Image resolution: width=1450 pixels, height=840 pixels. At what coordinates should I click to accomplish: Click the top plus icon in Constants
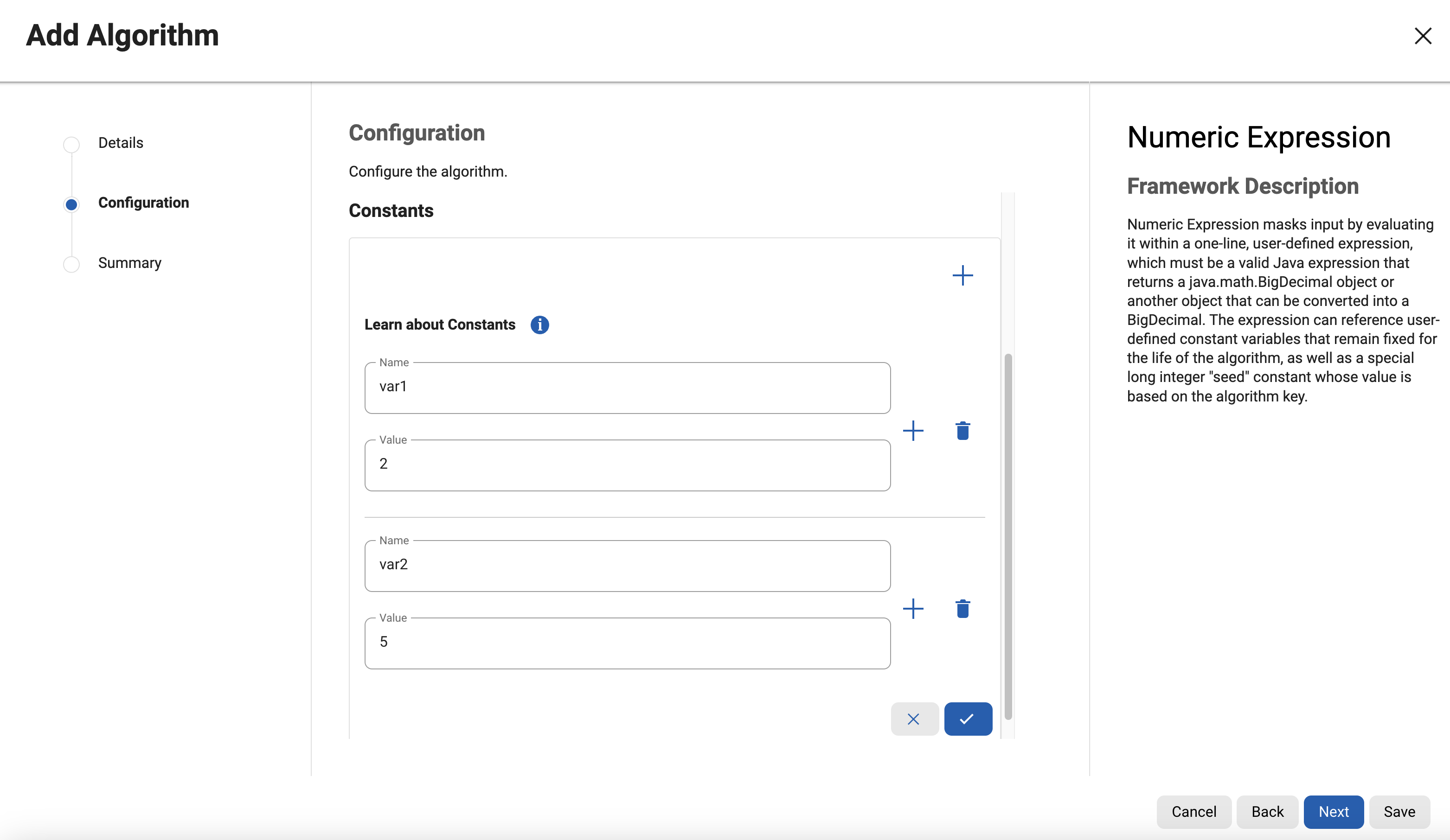tap(962, 275)
